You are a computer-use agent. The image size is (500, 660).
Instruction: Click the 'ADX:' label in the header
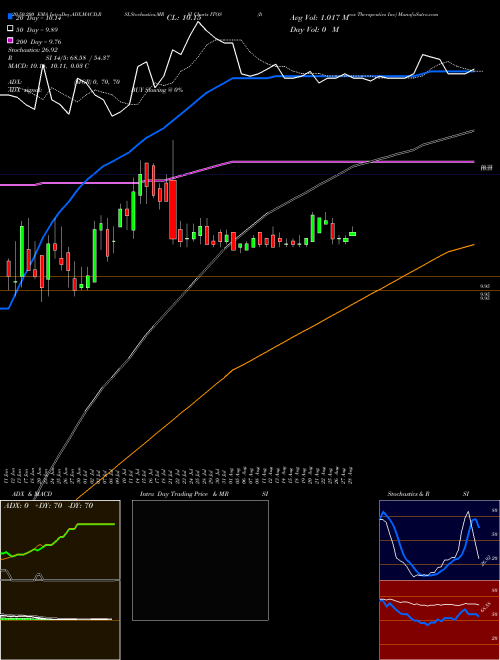coord(15,82)
